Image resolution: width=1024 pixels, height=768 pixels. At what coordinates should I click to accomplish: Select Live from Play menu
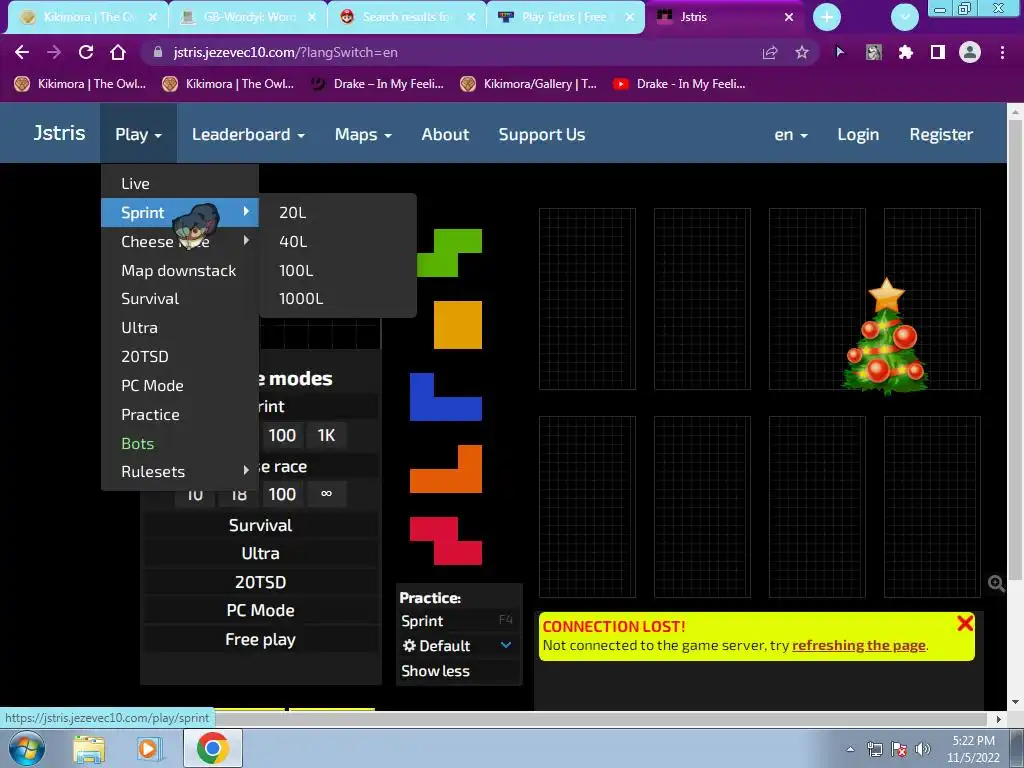[180, 184]
